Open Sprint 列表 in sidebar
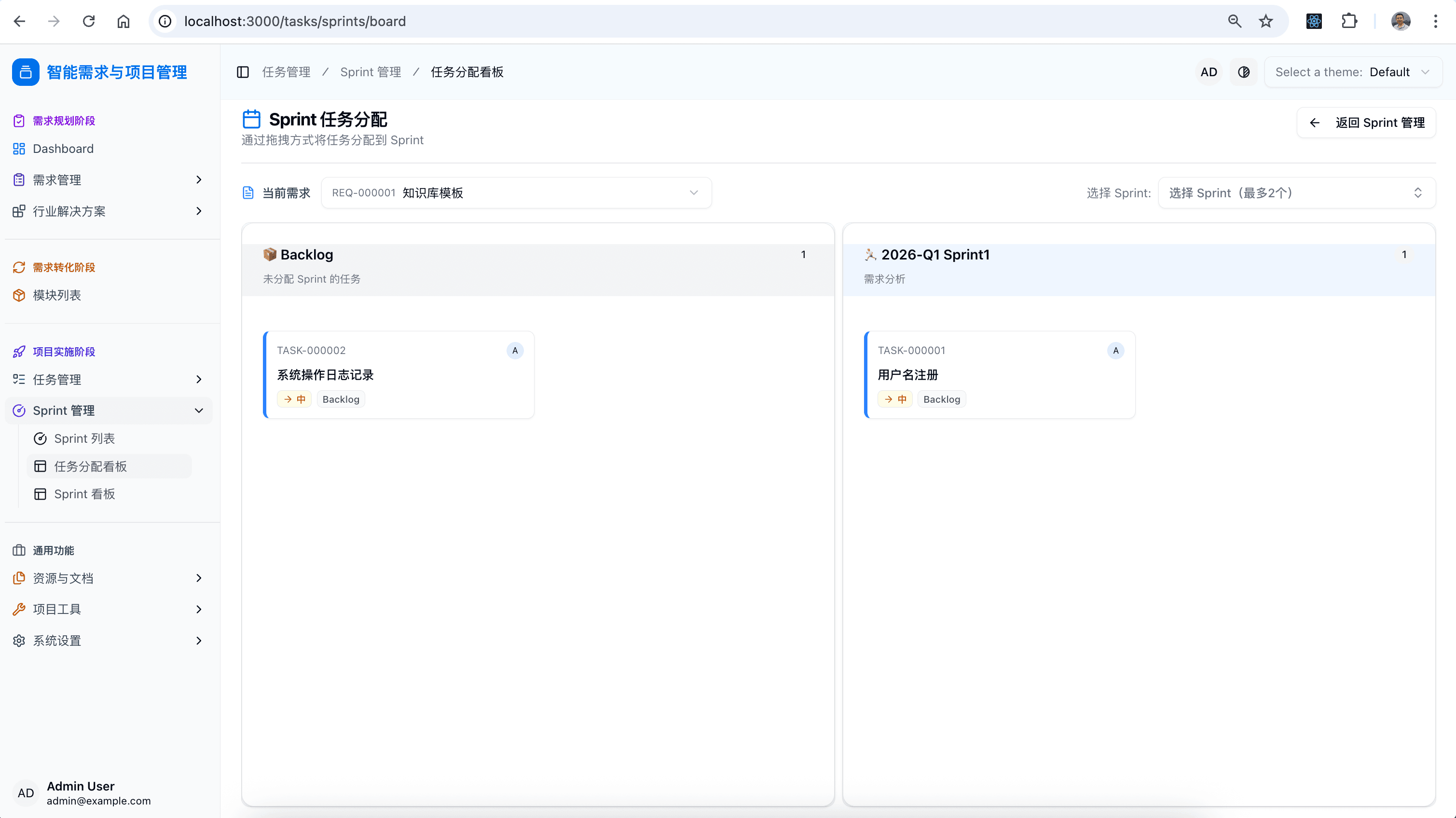The image size is (1456, 818). coord(84,438)
